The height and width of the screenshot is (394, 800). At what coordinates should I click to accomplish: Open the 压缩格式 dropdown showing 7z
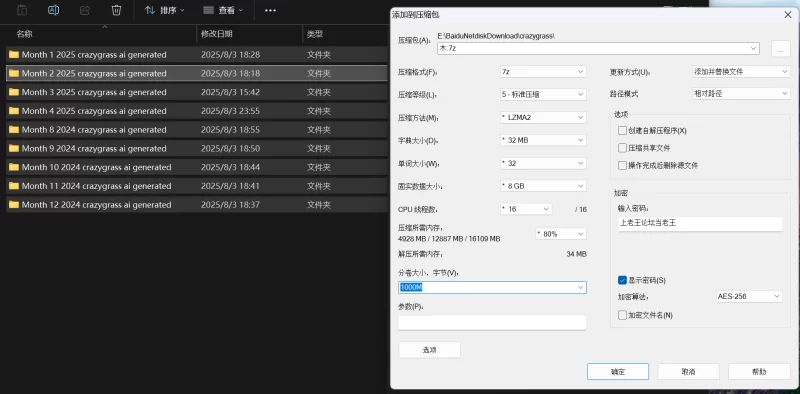(x=543, y=72)
